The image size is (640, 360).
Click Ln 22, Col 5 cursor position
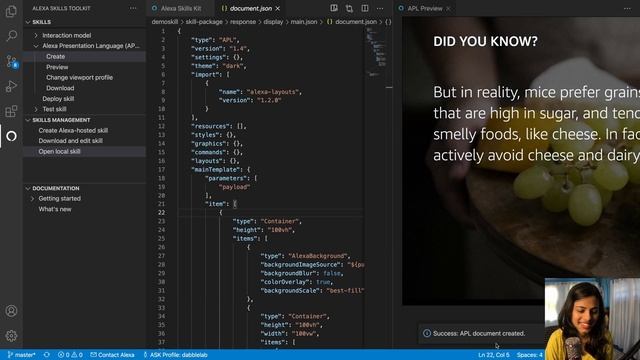click(494, 355)
